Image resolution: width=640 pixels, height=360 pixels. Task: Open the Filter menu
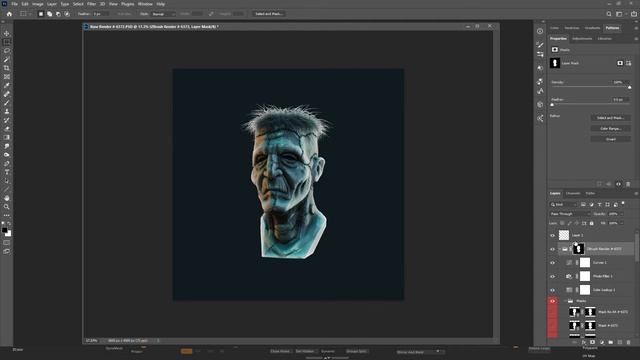click(x=91, y=4)
